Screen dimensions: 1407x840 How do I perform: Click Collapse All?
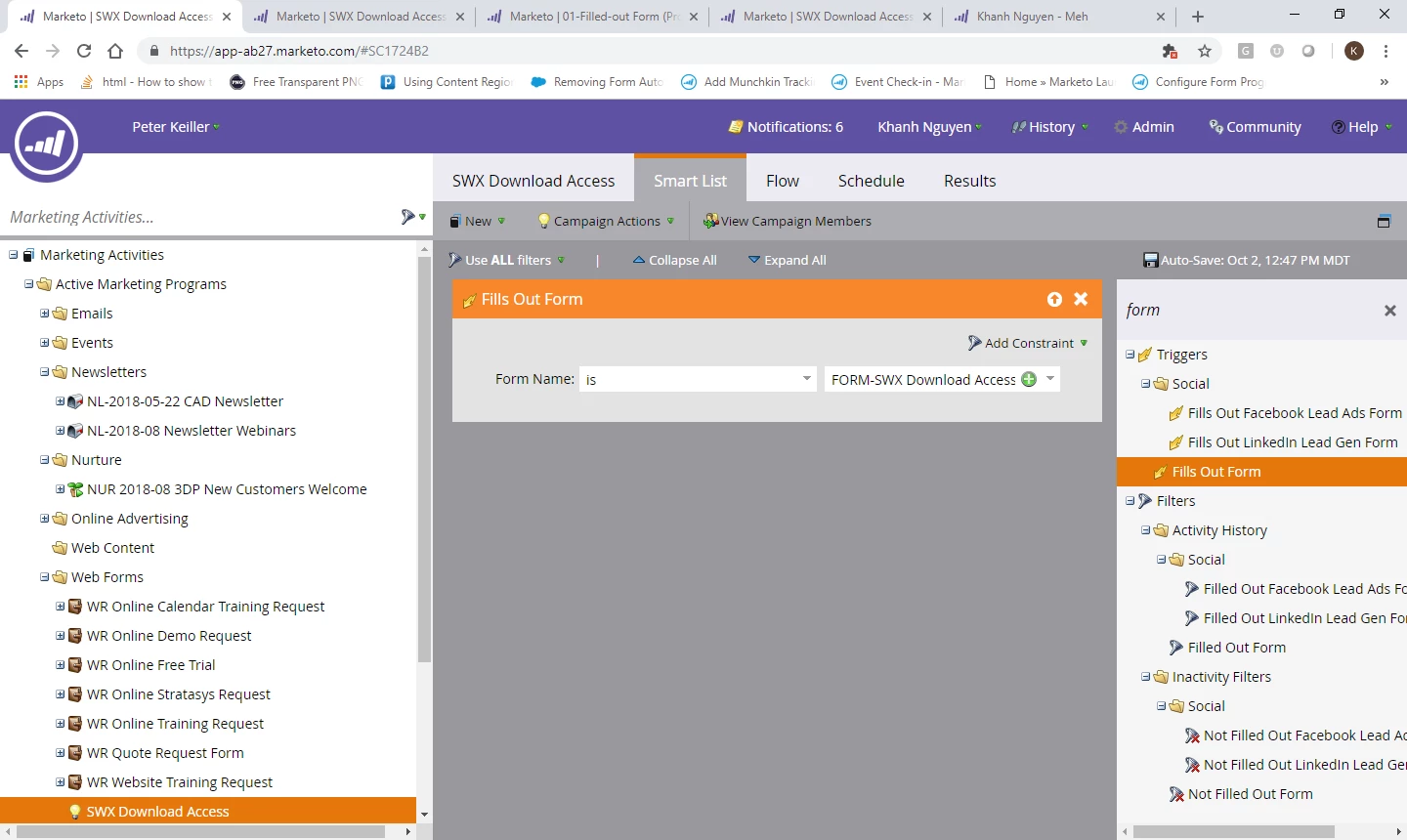(x=674, y=260)
